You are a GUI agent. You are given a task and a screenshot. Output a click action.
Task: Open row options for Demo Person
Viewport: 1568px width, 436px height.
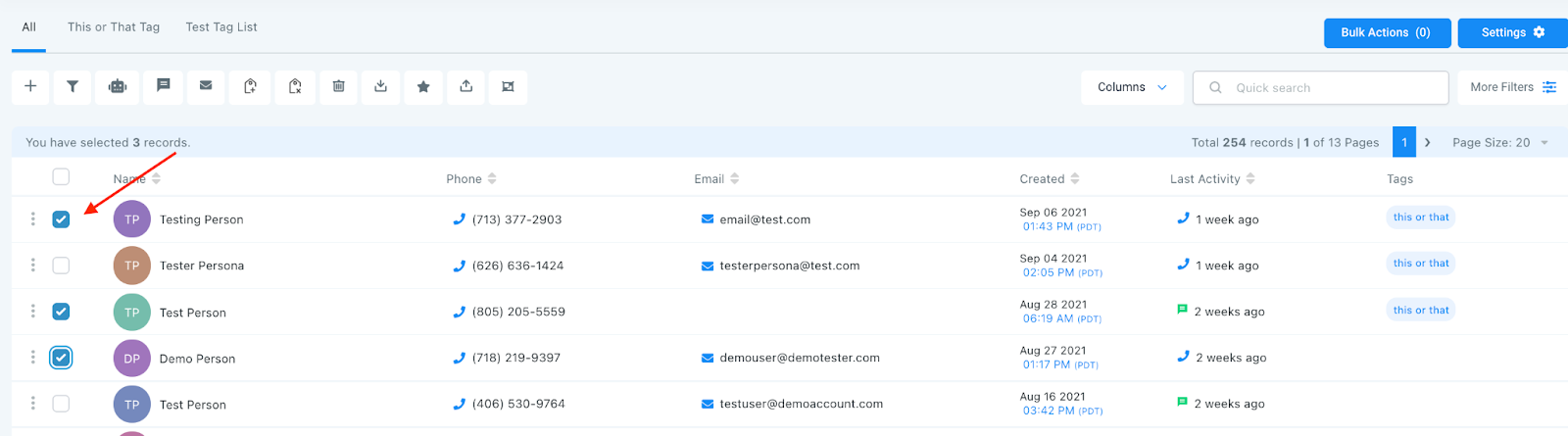(x=32, y=358)
